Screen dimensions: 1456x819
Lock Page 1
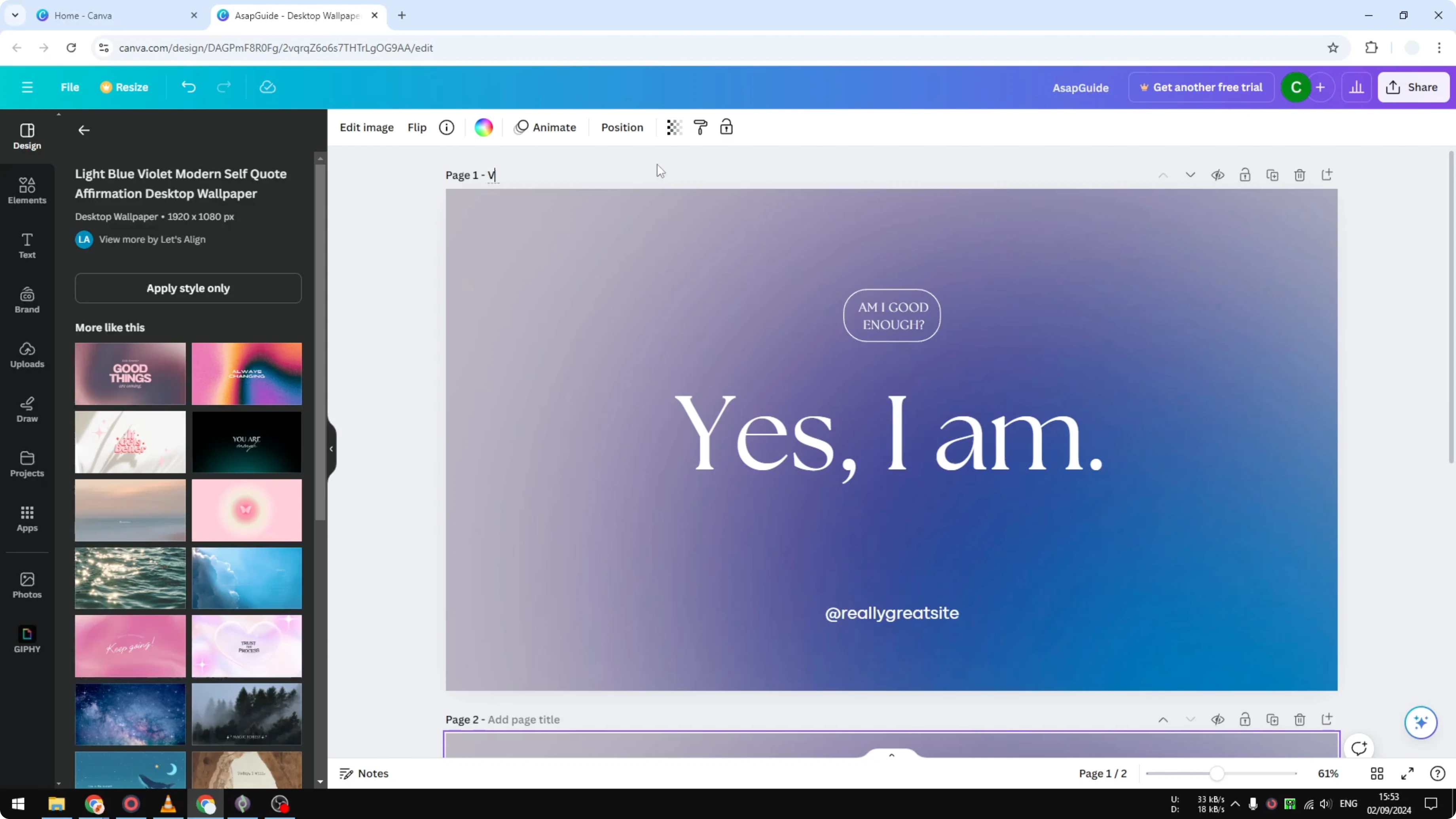pos(1245,175)
